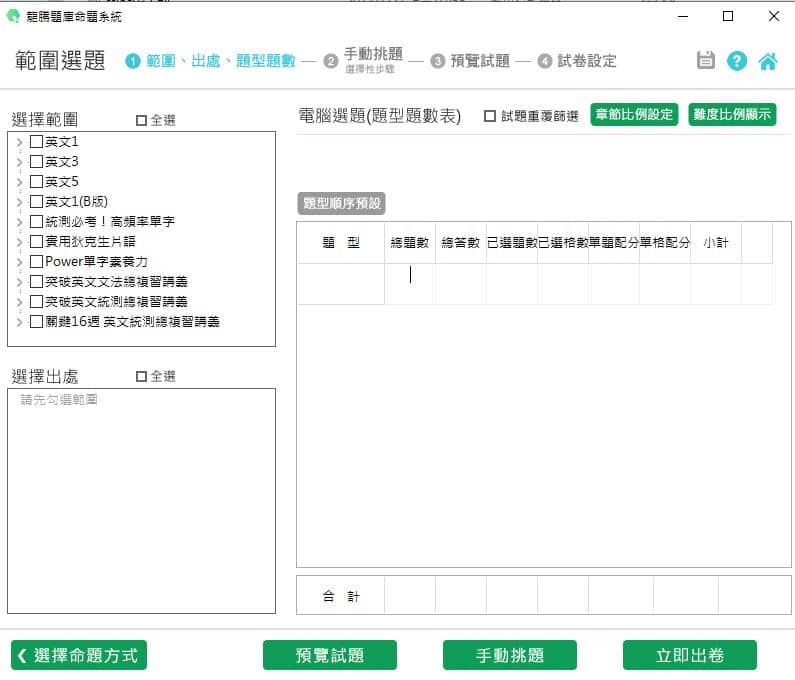The height and width of the screenshot is (680, 795).
Task: Expand the 英文5 tree node
Action: (x=19, y=182)
